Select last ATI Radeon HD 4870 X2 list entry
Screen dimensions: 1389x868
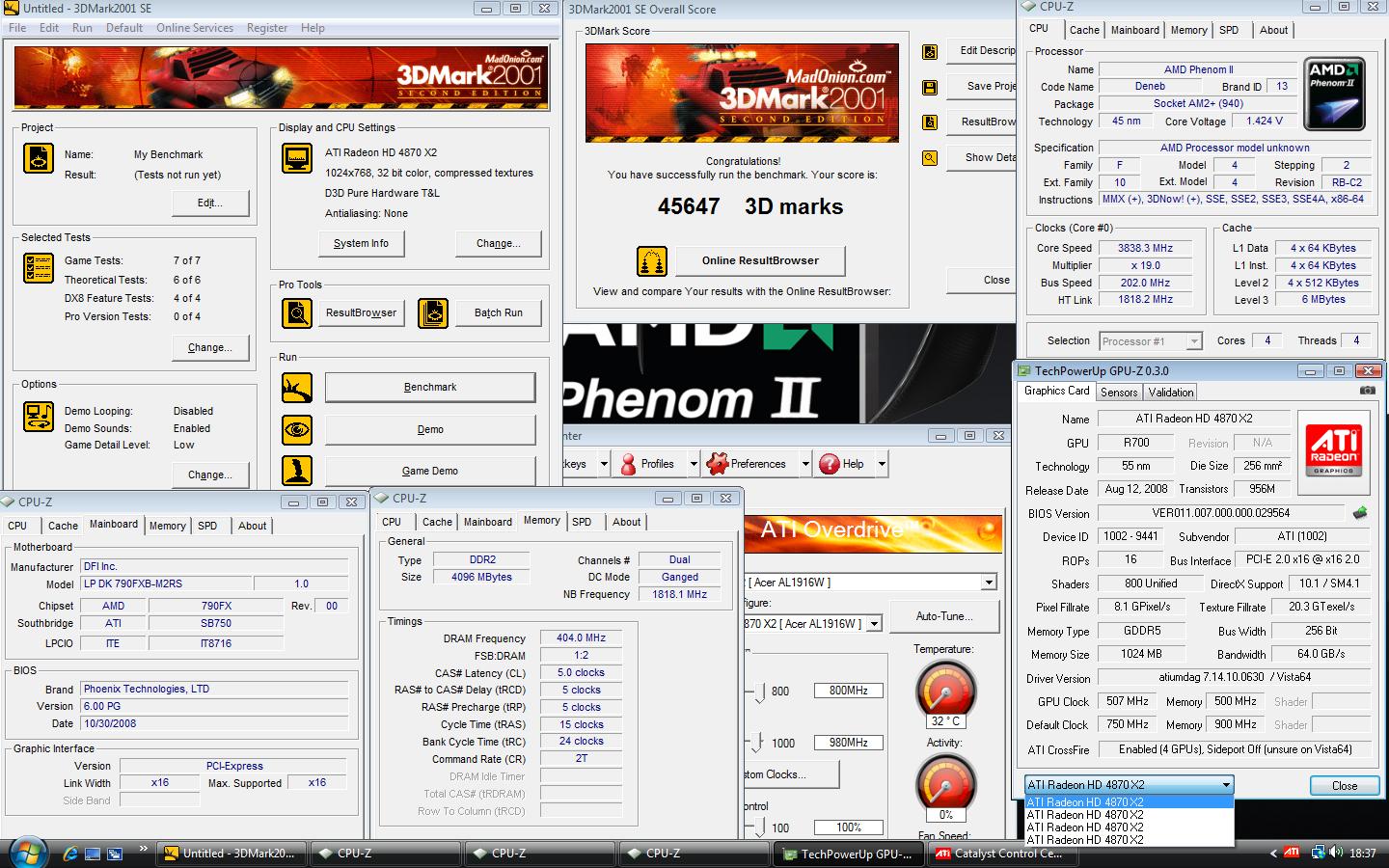(1129, 840)
